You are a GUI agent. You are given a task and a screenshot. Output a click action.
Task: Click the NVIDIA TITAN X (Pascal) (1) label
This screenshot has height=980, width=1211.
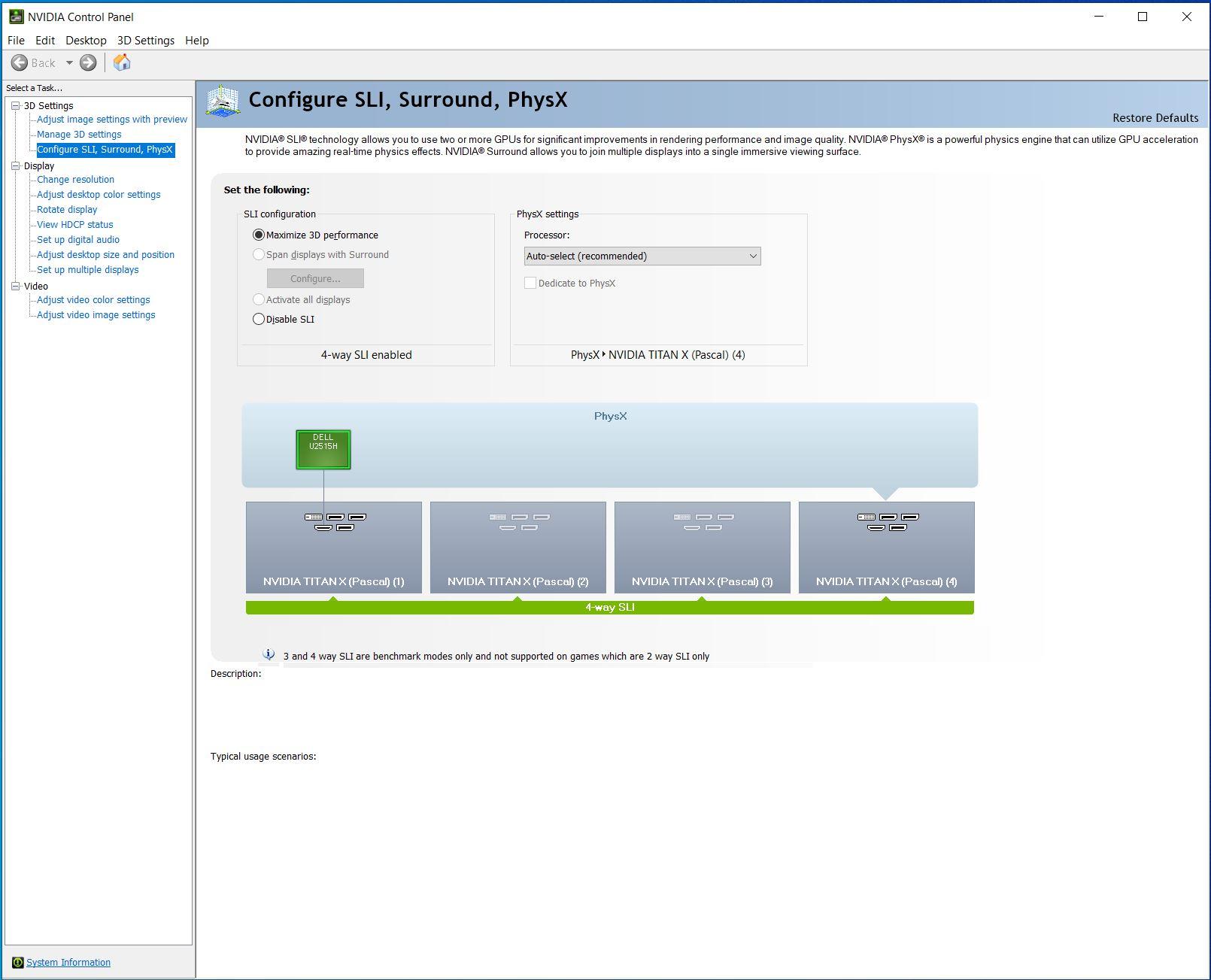click(x=334, y=581)
